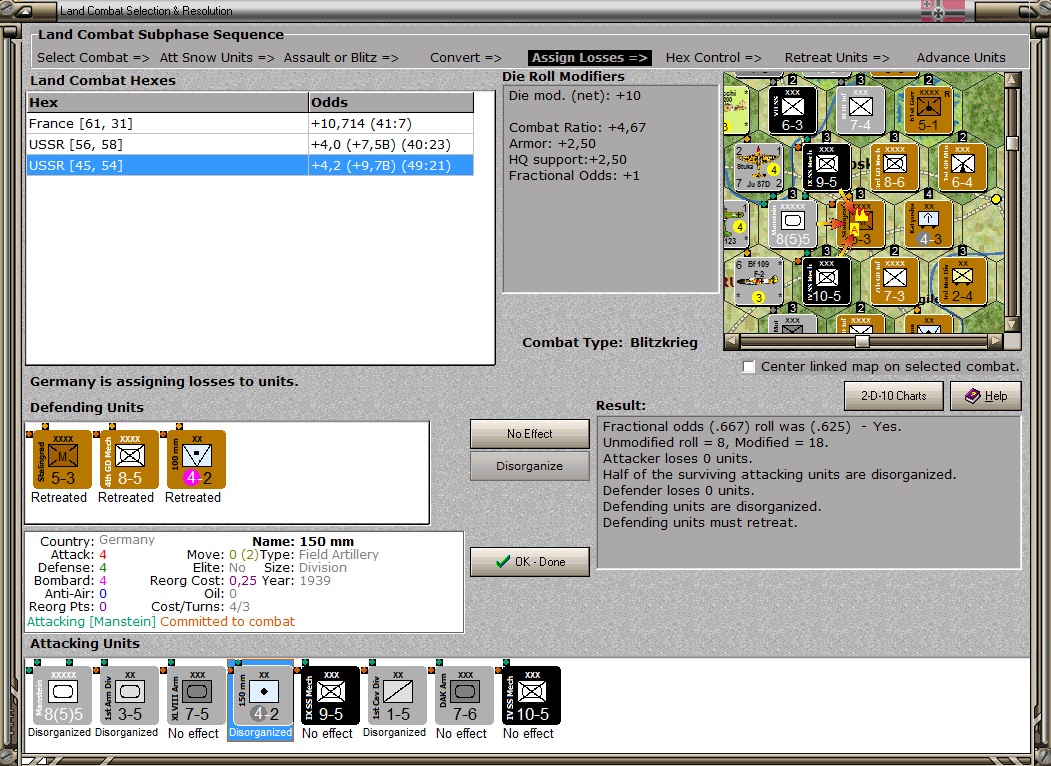Click the Select Combat subphase label
Viewport: 1051px width, 766px height.
93,58
